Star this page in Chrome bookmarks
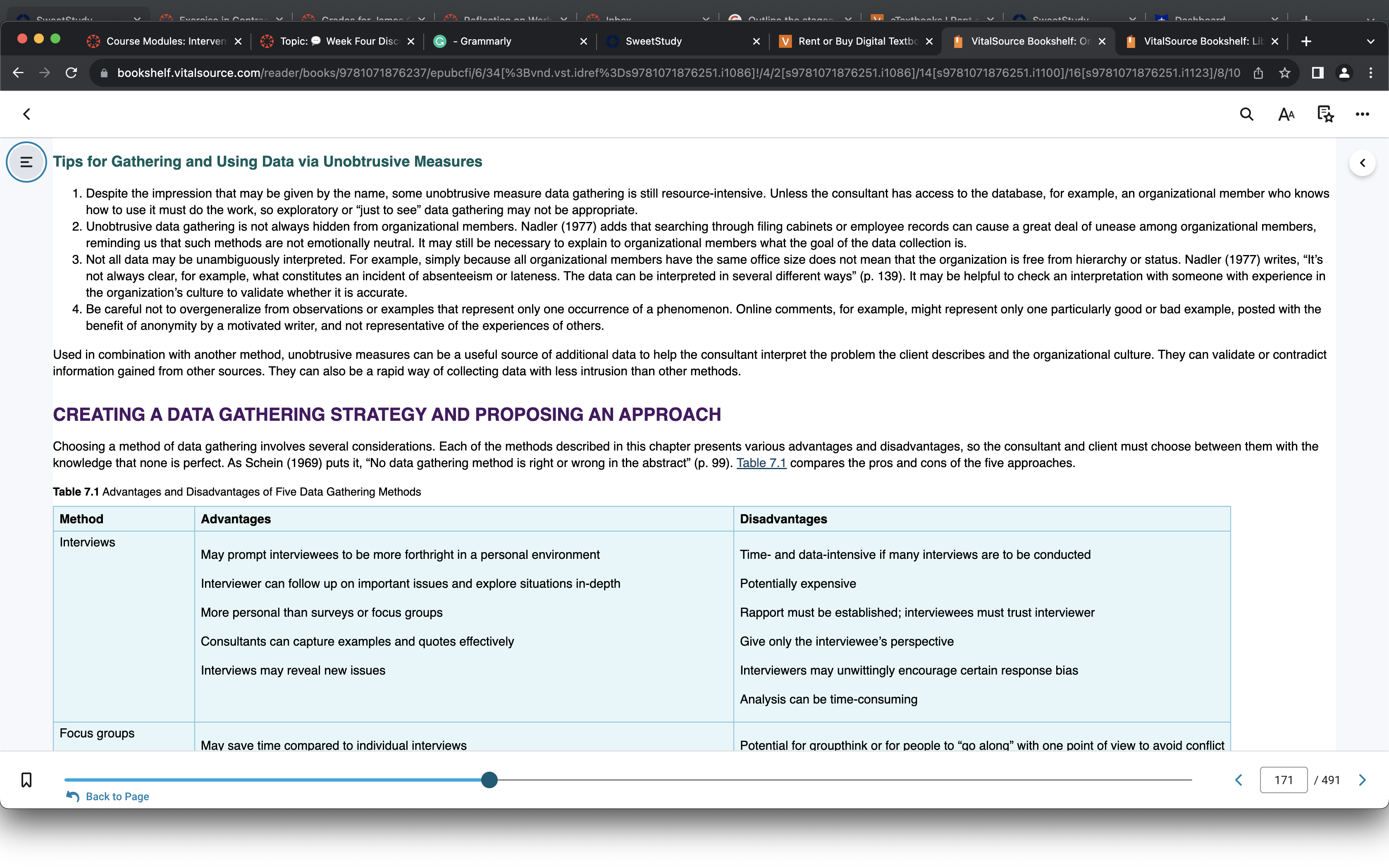This screenshot has width=1389, height=868. coord(1284,73)
